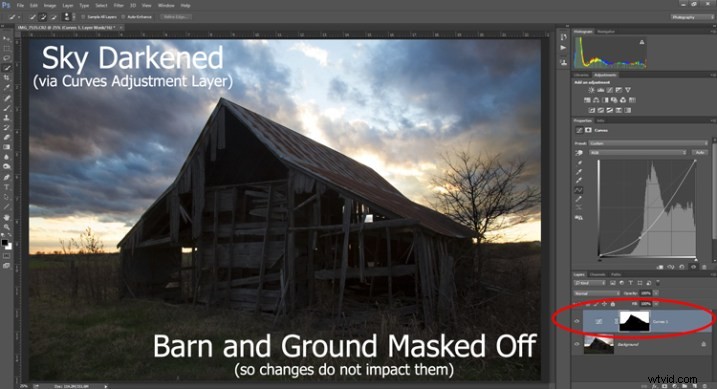Toggle lock position in Layers panel

[x=605, y=304]
